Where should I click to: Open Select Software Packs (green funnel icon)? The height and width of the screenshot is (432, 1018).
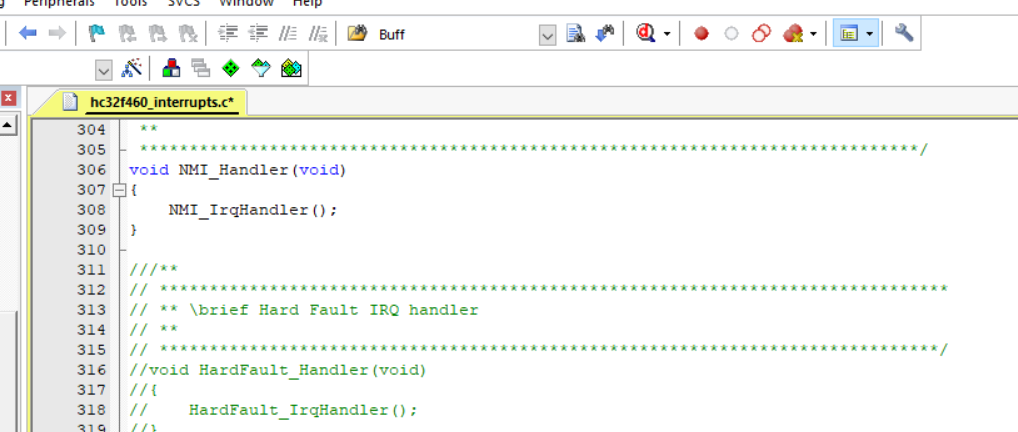(x=261, y=68)
